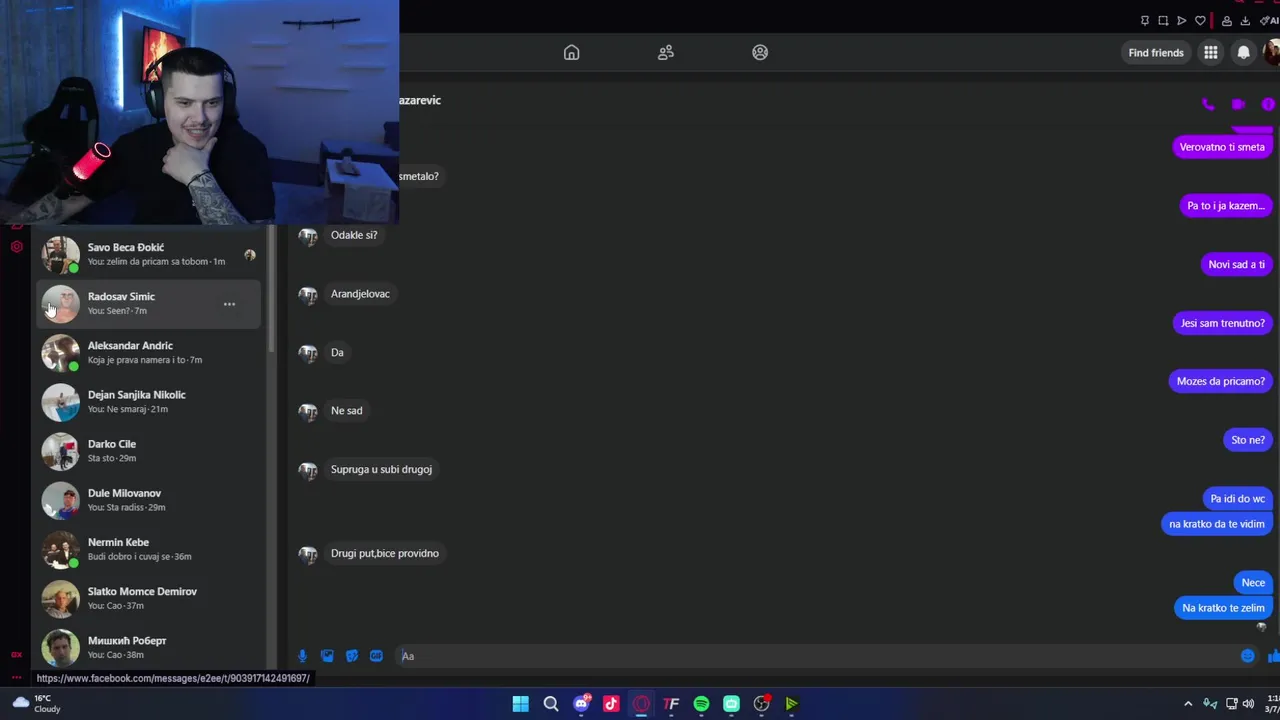Open the weather widget on taskbar
Screen dimensions: 1280x720
(36, 704)
